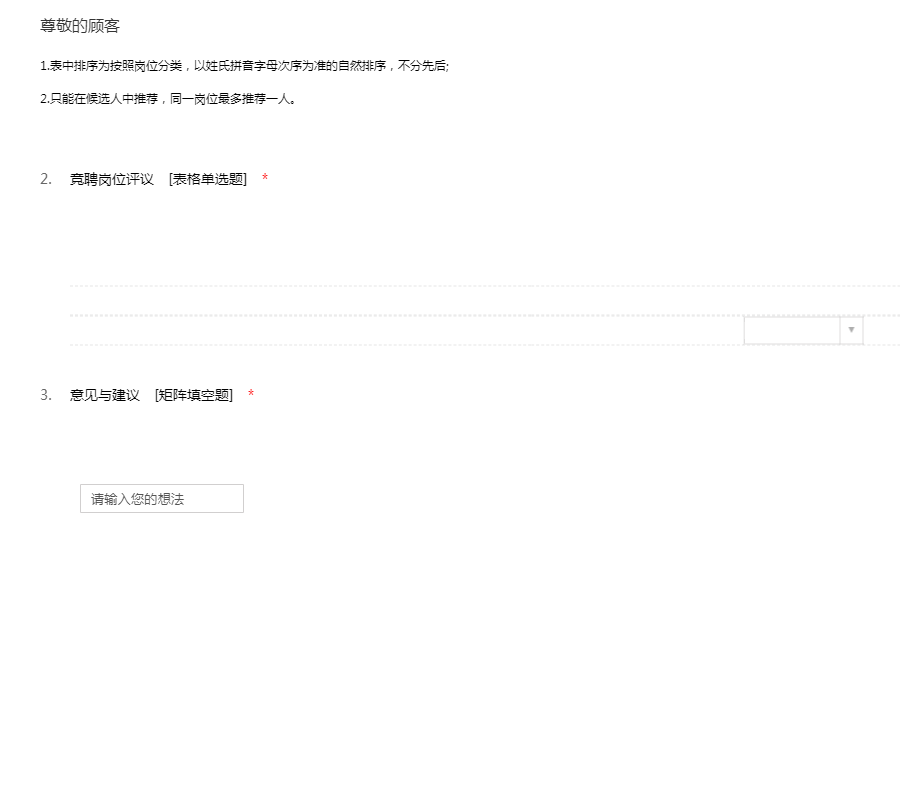Open the empty dropdown in the 竞聘岗位评议 table

coord(803,330)
